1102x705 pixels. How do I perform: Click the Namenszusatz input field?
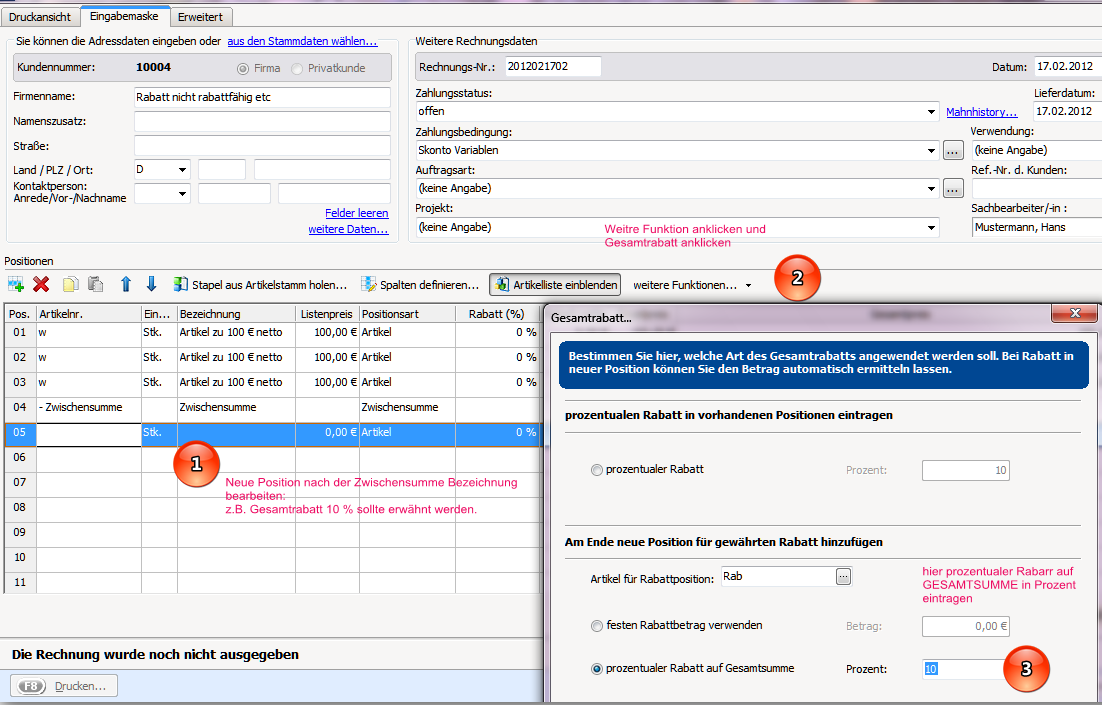262,122
